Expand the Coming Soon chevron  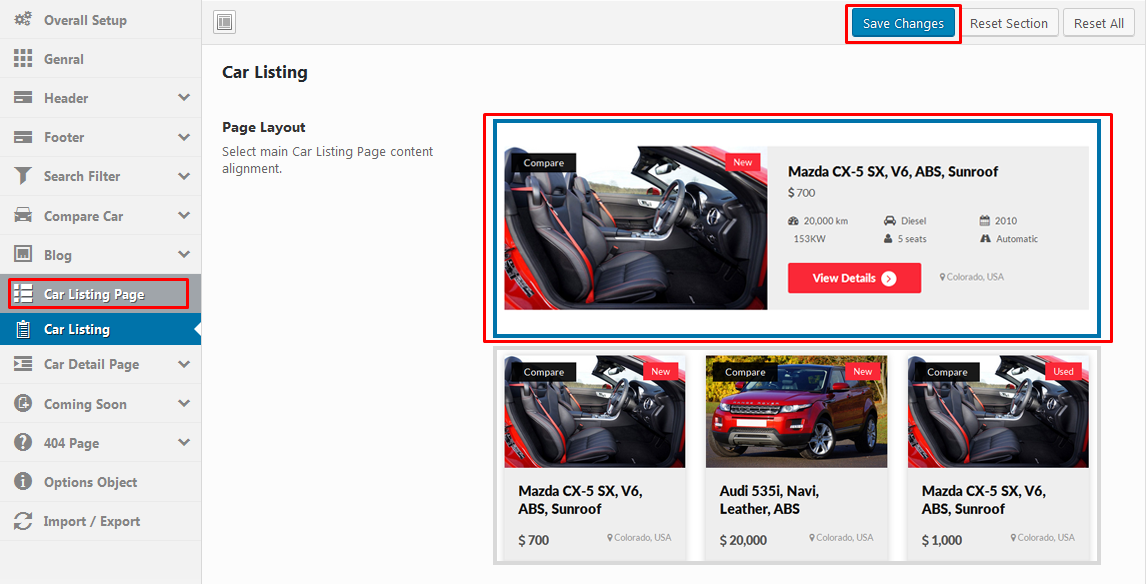point(183,403)
